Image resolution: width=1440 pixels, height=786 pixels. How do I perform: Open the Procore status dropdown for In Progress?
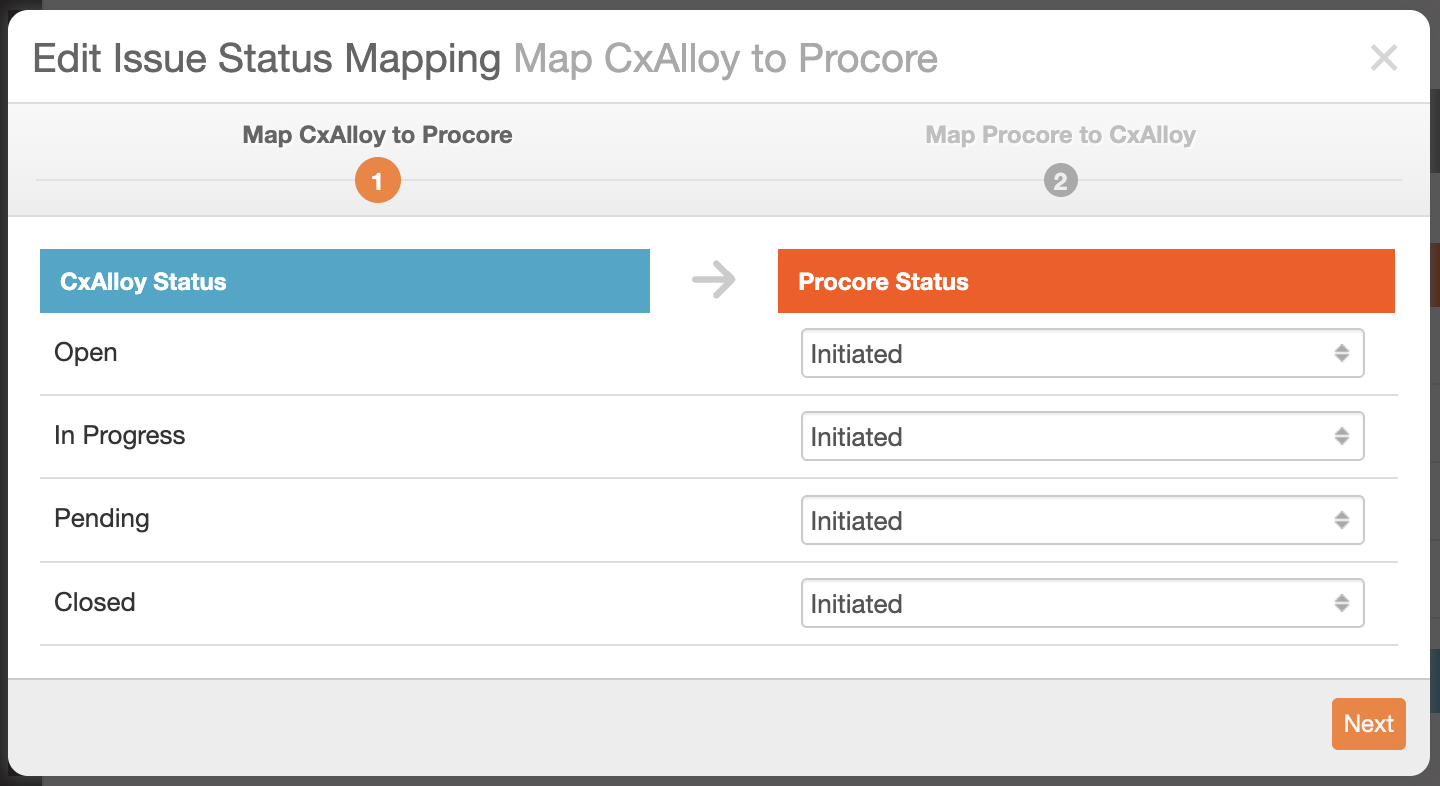pyautogui.click(x=1083, y=437)
